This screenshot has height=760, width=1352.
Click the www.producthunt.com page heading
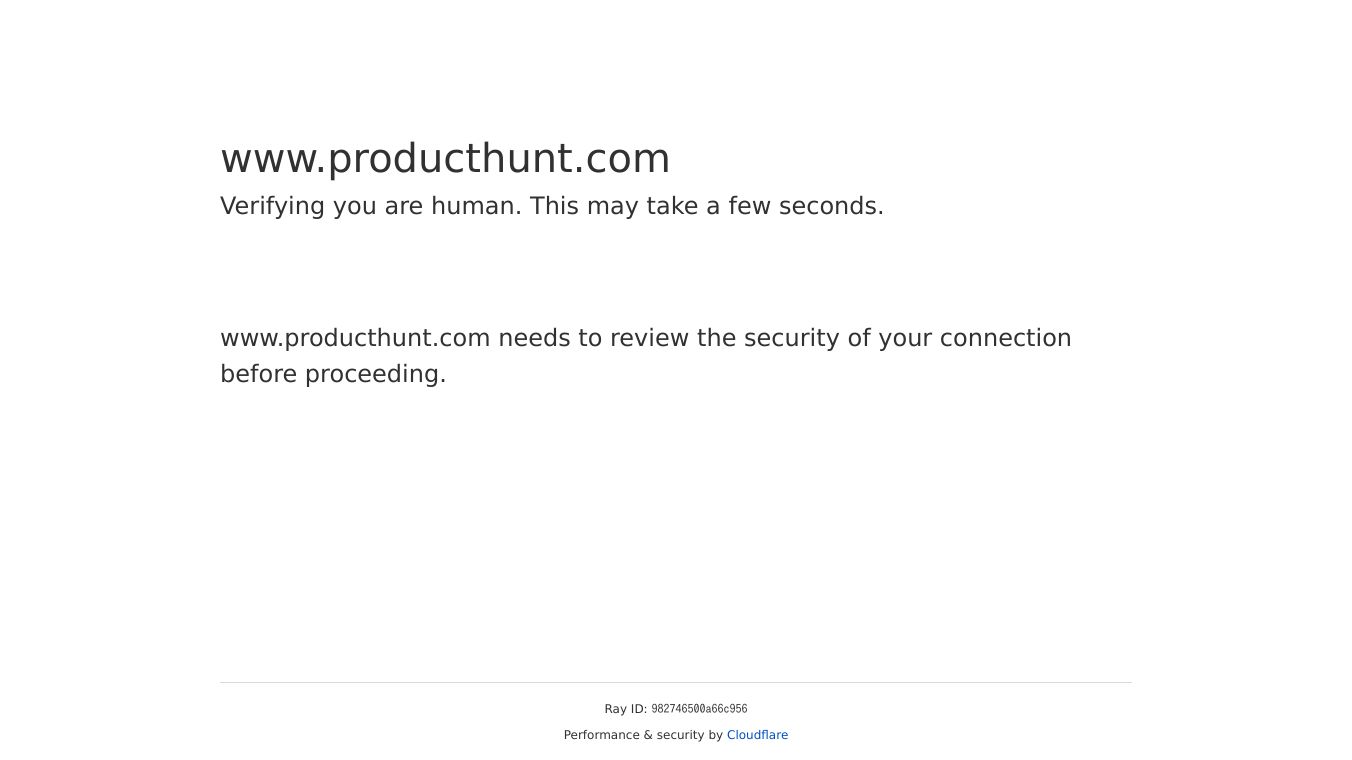pos(445,158)
